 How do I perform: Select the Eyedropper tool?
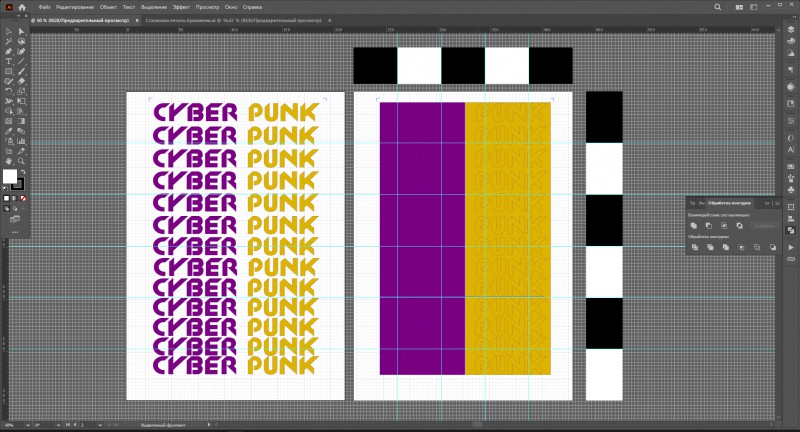coord(9,132)
